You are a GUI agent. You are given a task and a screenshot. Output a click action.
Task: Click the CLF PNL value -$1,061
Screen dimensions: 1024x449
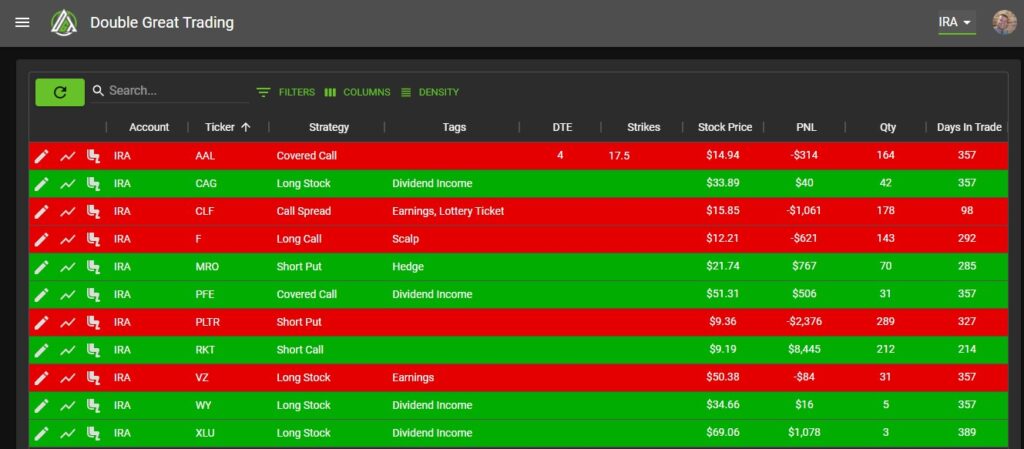pyautogui.click(x=805, y=211)
